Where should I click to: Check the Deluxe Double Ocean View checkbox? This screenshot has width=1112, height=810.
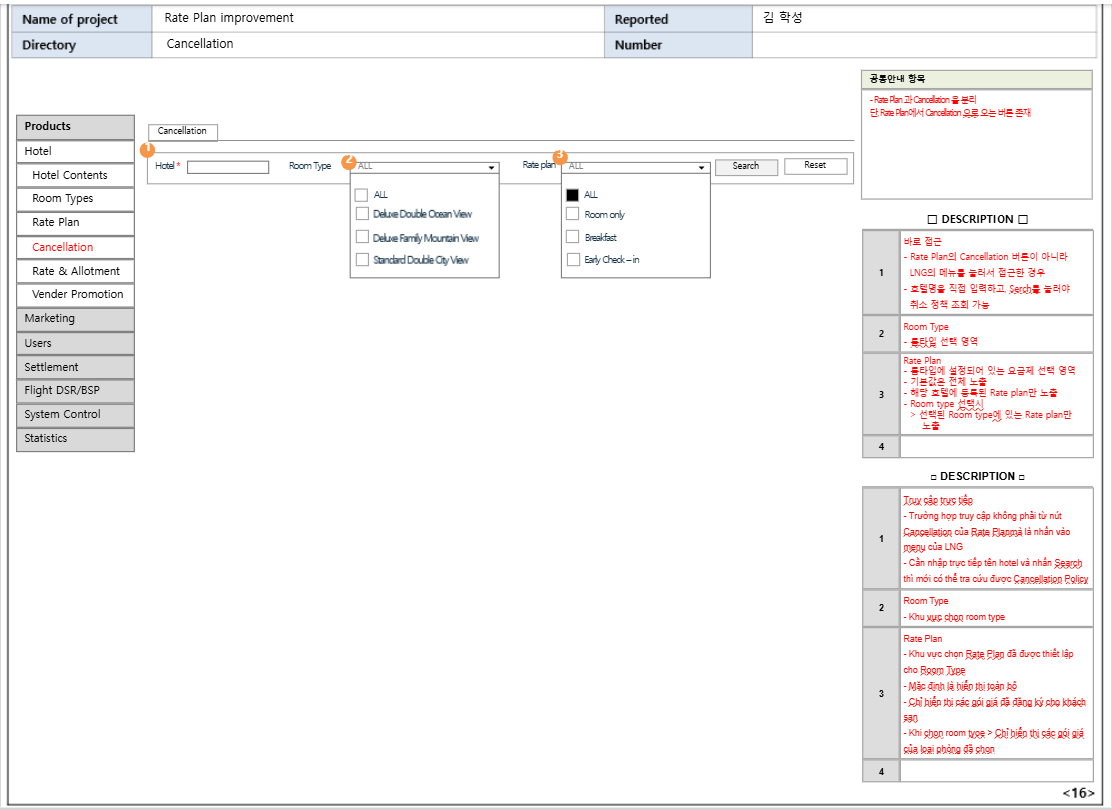click(362, 213)
